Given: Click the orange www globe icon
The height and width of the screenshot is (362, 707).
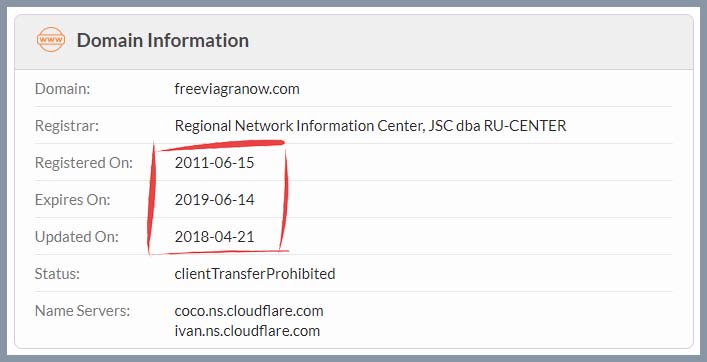Looking at the screenshot, I should (51, 40).
